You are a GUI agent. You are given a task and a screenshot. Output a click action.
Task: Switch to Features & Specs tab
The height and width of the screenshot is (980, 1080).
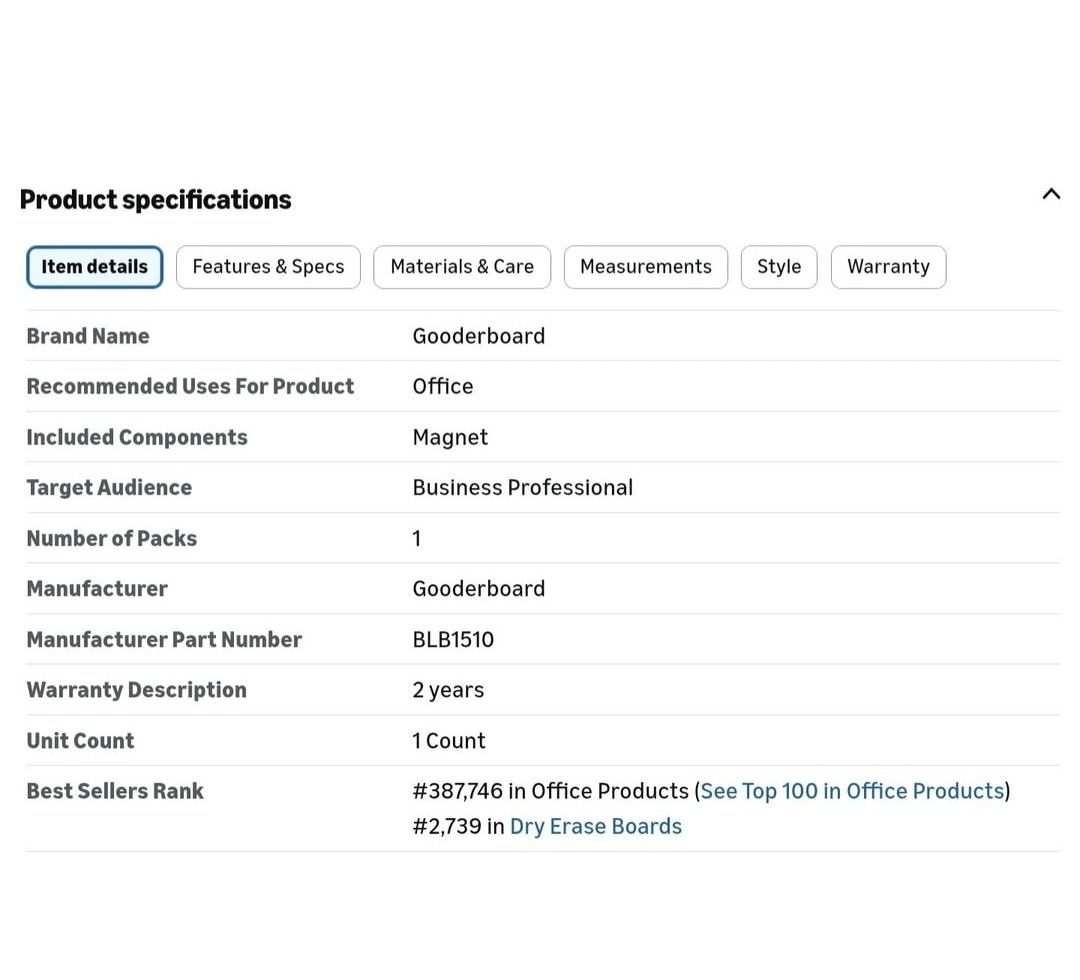coord(268,267)
